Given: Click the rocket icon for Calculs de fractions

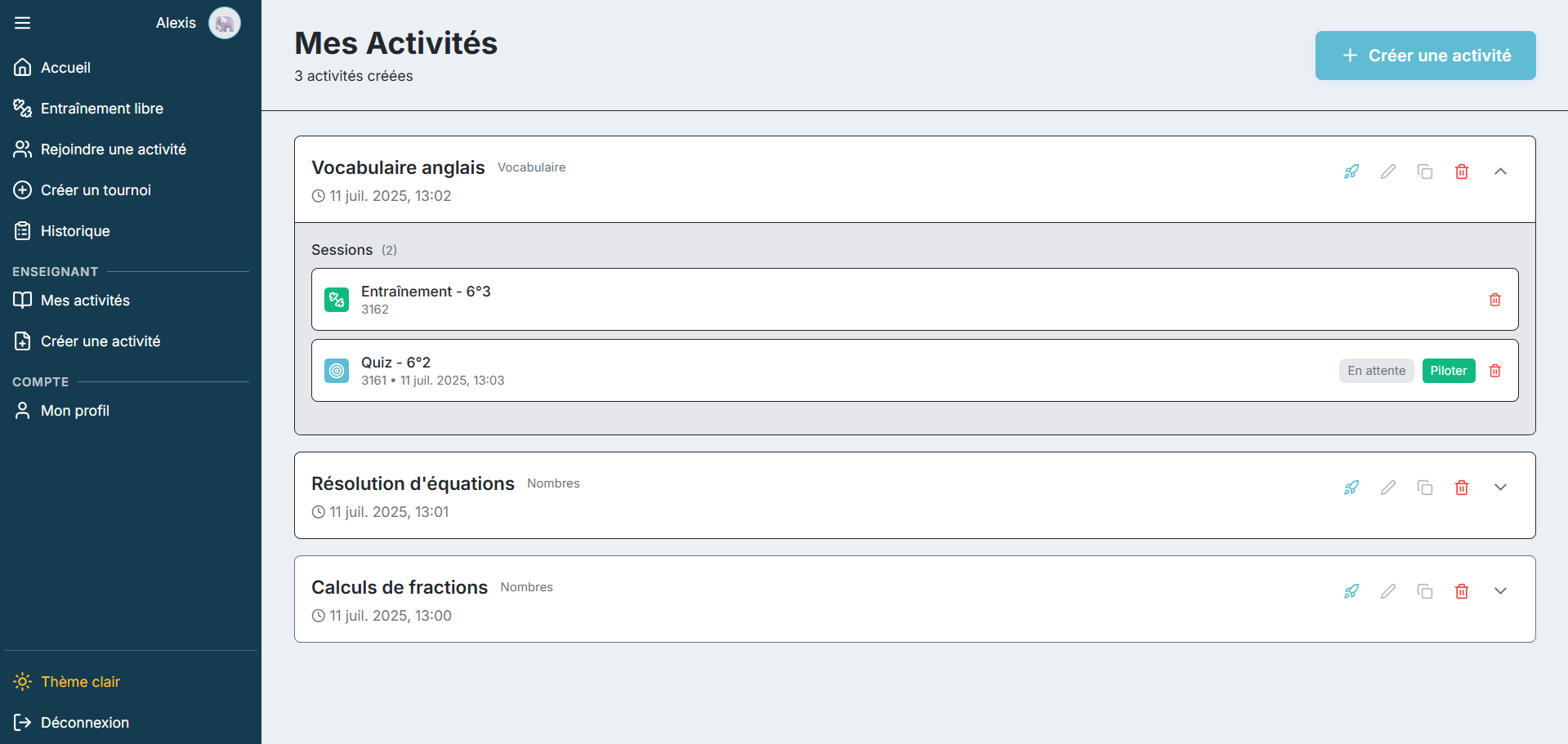Looking at the screenshot, I should click(1351, 591).
